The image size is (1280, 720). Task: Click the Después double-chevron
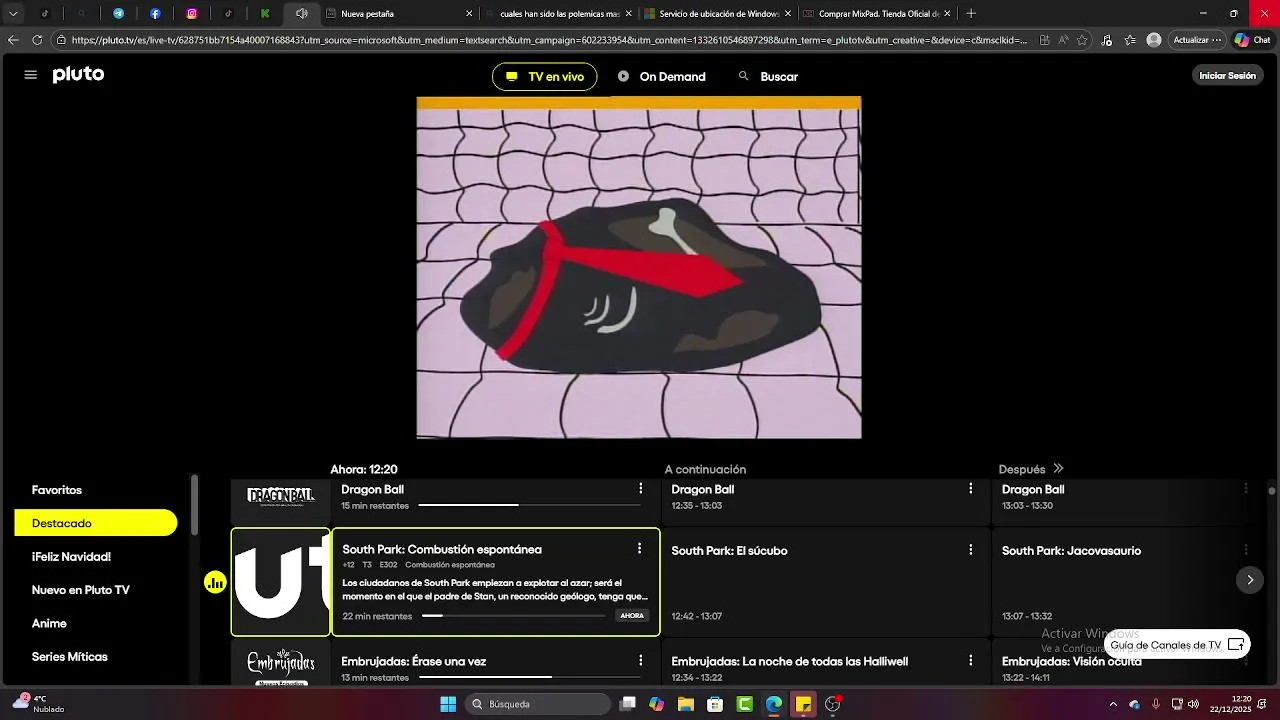coord(1058,469)
